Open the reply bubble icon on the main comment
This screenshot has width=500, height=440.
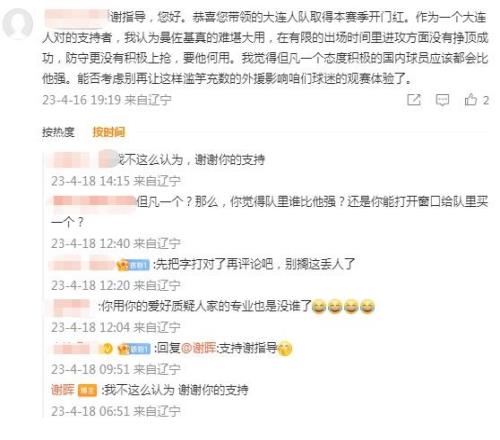442,100
